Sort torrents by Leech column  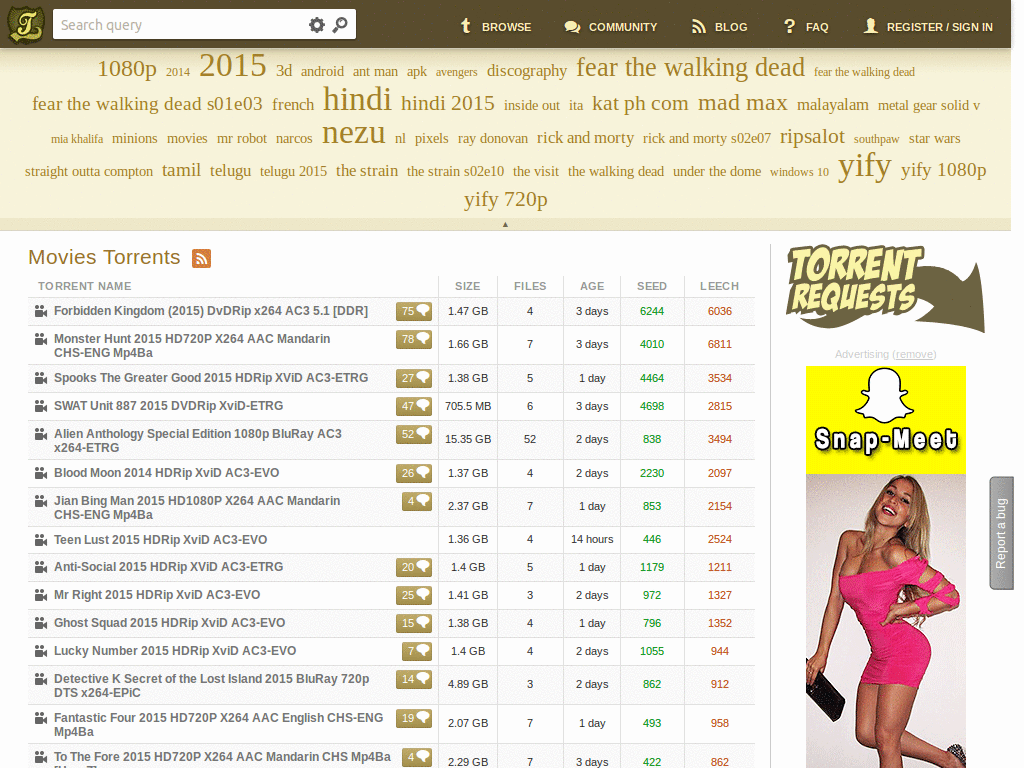coord(719,286)
